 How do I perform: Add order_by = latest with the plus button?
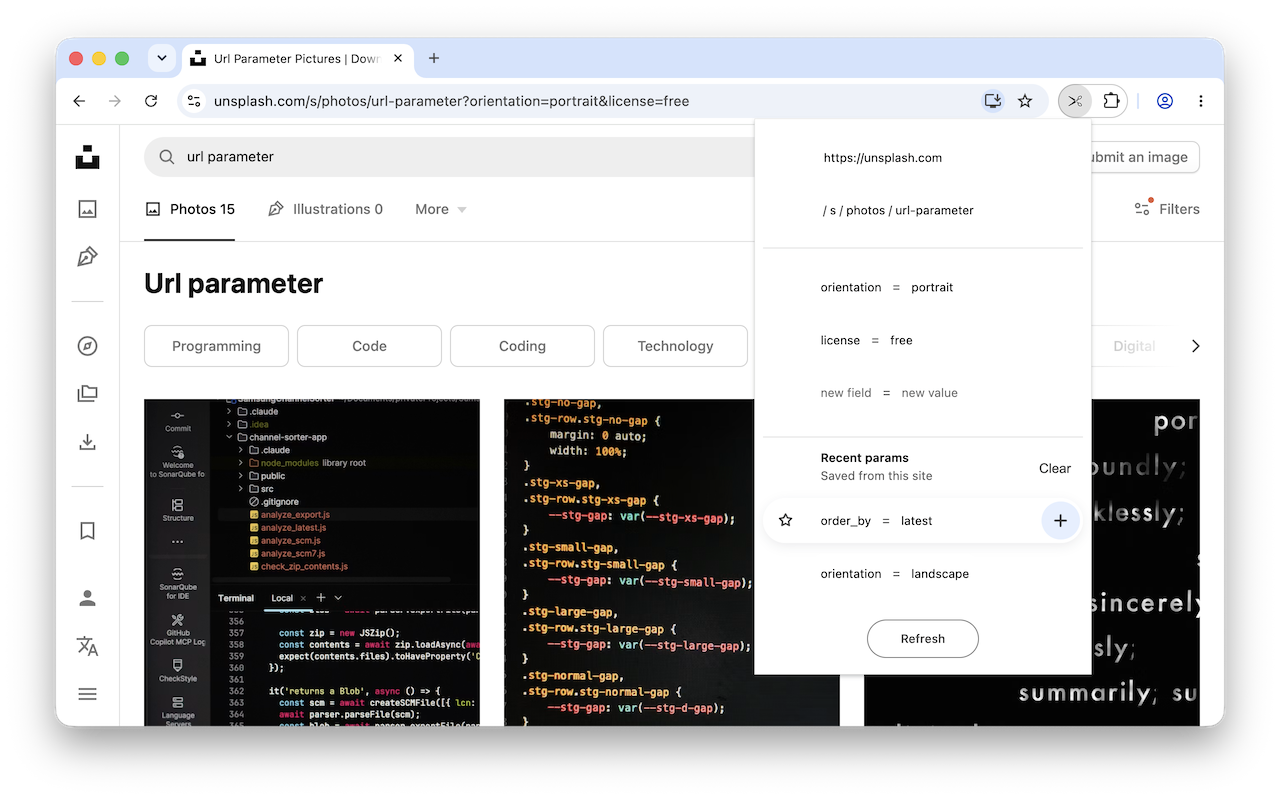[1060, 521]
